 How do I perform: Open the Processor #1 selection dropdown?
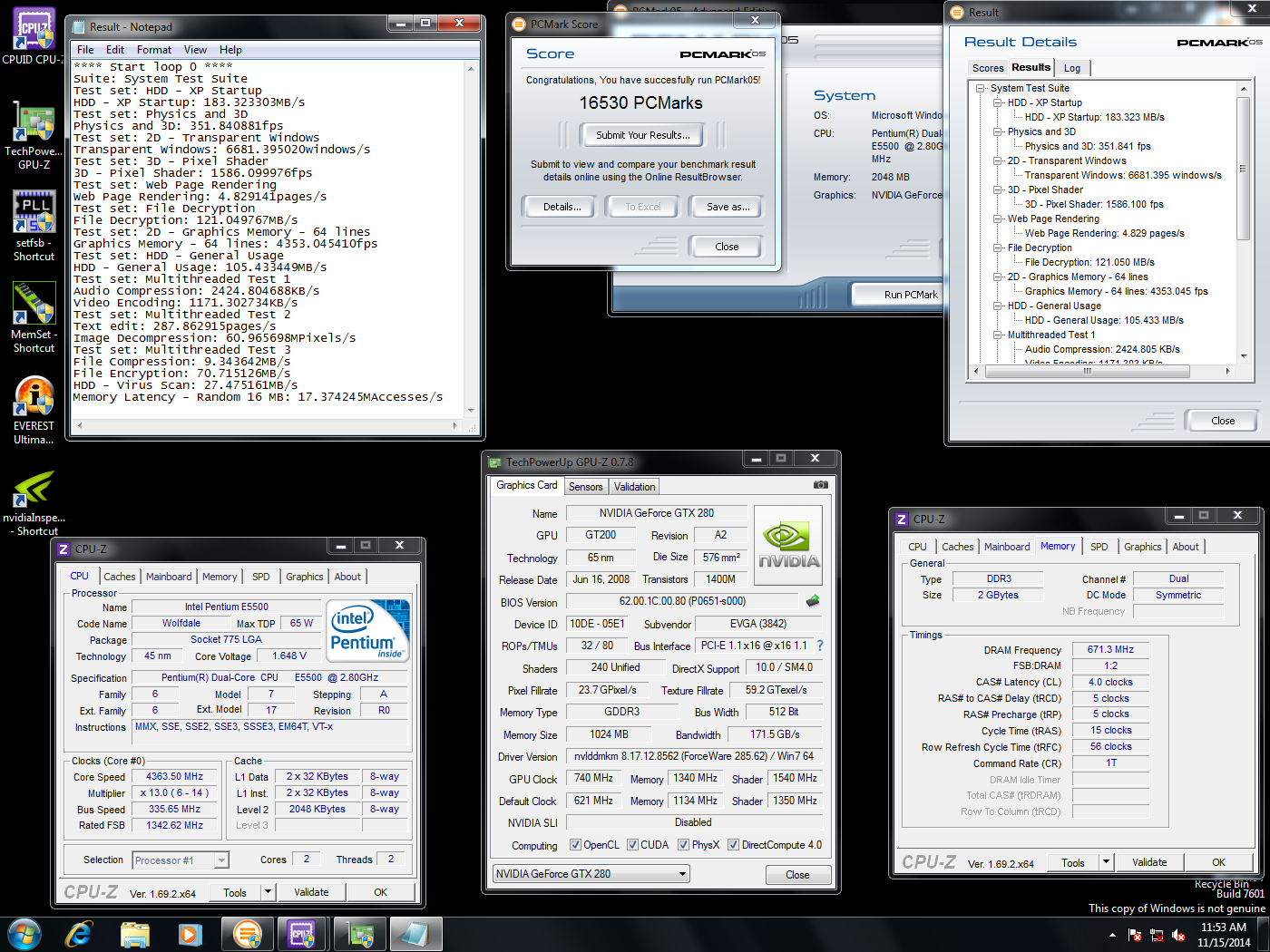point(181,860)
